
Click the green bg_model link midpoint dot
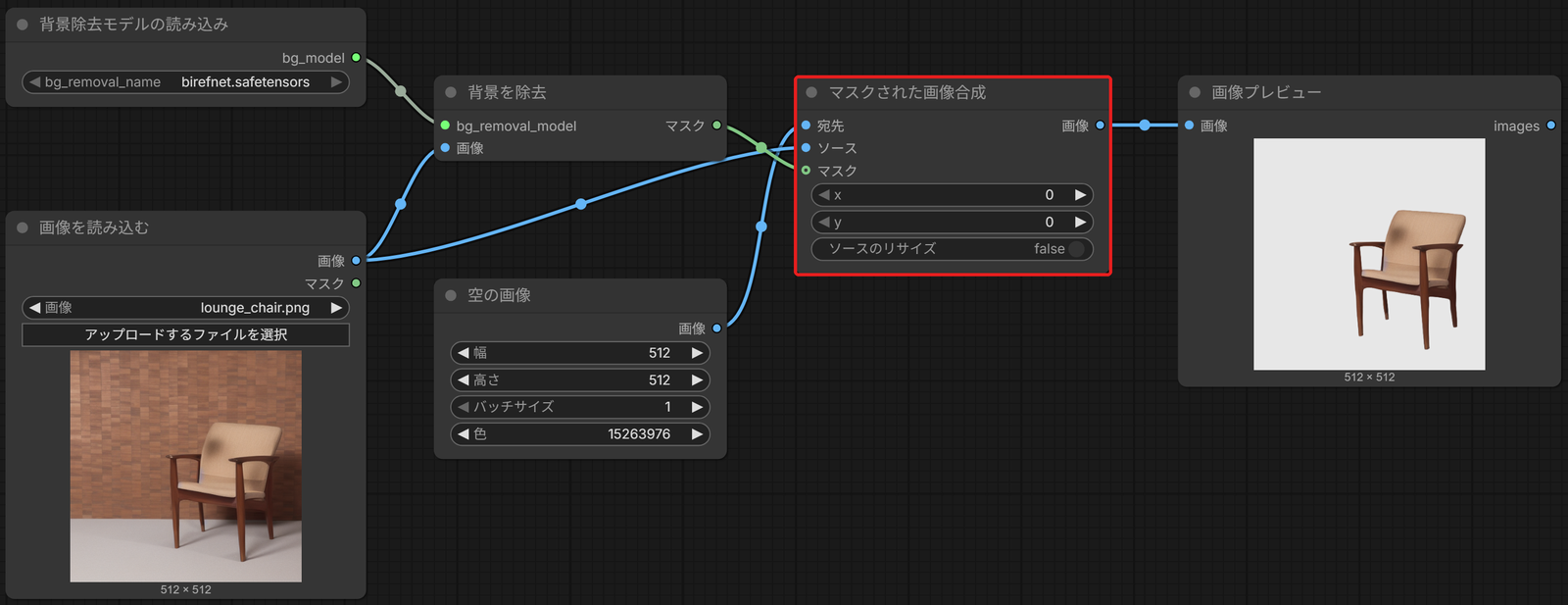[401, 91]
